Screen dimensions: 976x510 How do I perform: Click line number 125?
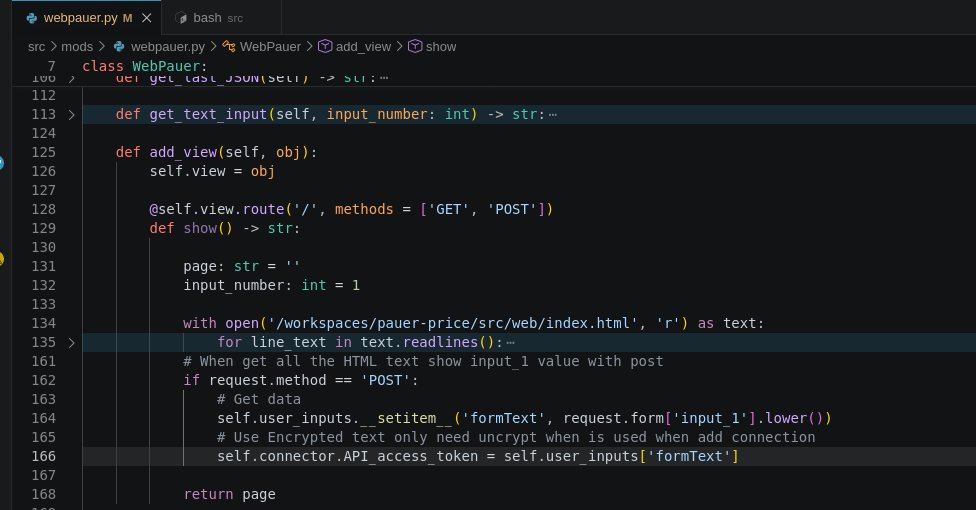coord(44,153)
